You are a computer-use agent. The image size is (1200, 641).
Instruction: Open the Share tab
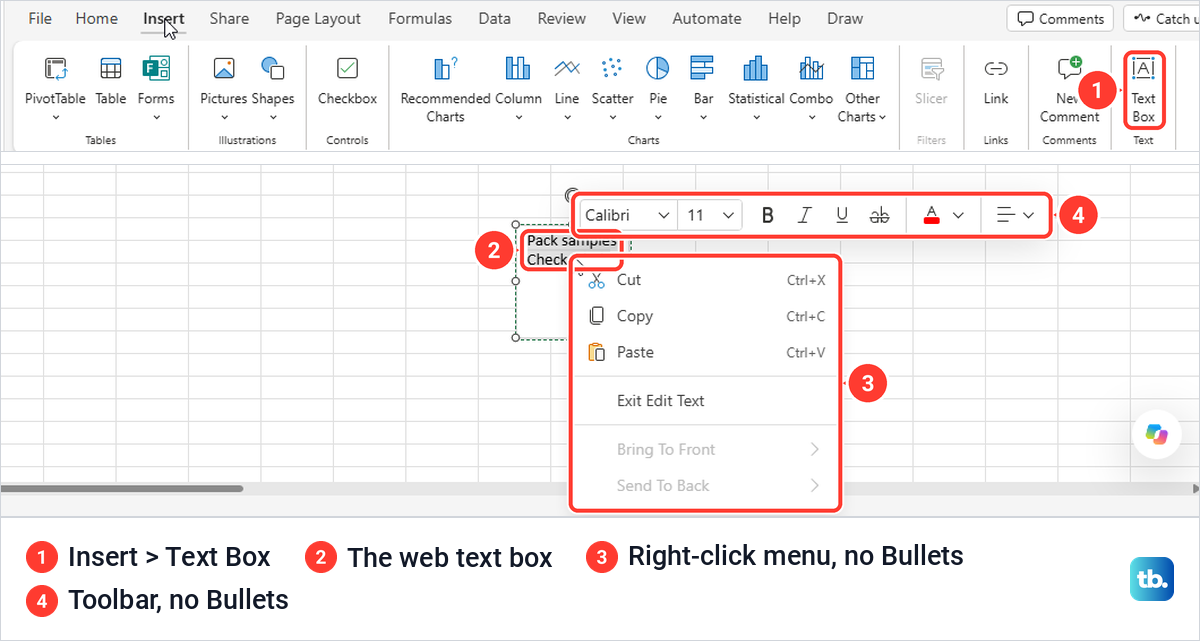(229, 18)
